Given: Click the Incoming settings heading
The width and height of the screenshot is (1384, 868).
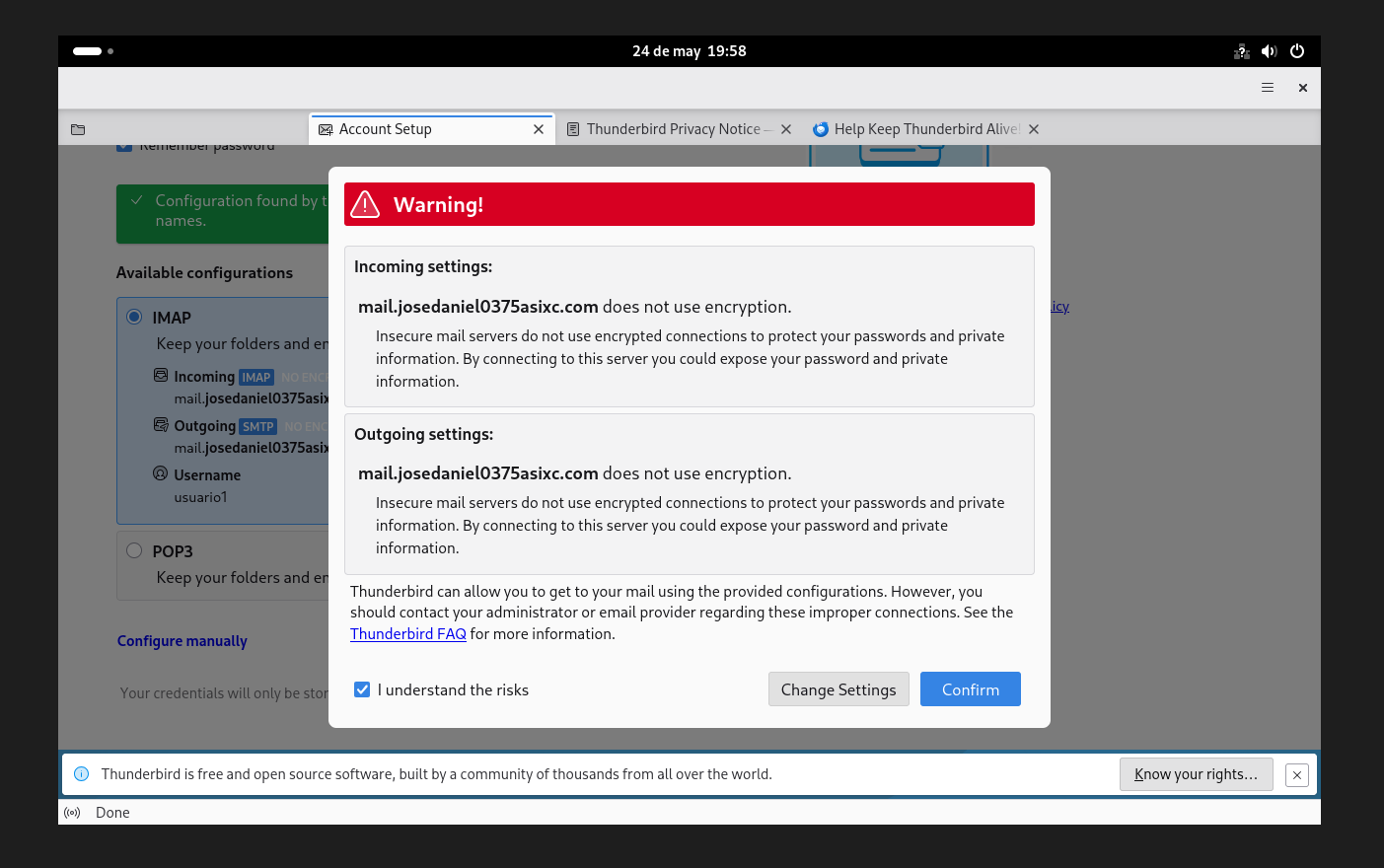Looking at the screenshot, I should tap(423, 266).
